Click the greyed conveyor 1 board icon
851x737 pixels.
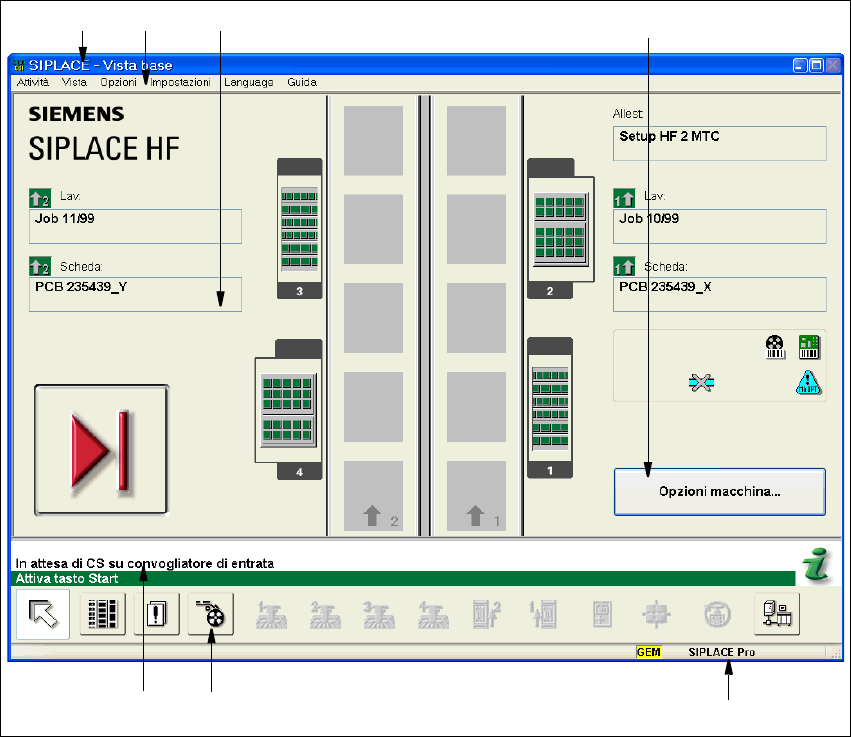[x=543, y=614]
